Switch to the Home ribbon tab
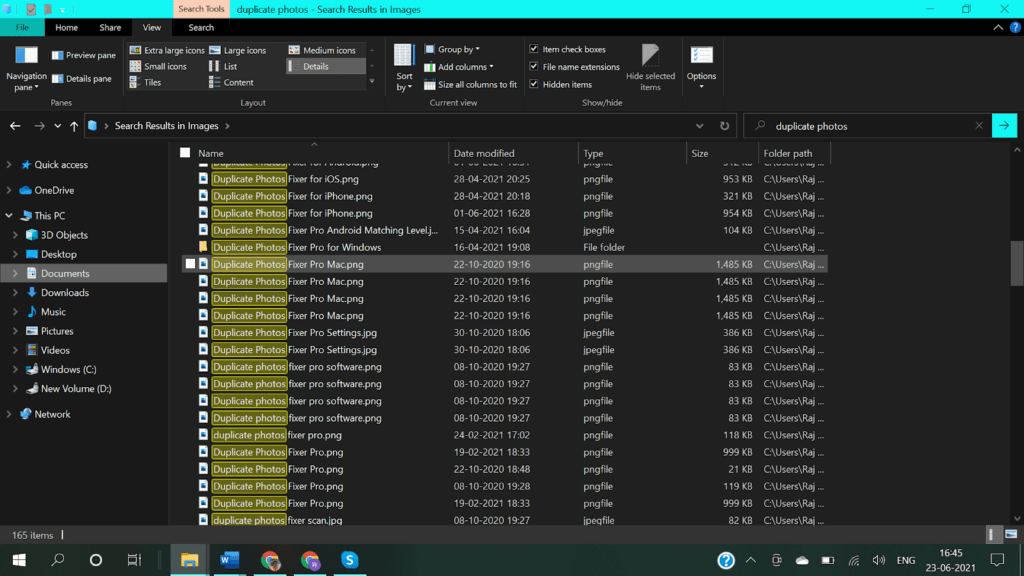 [67, 27]
